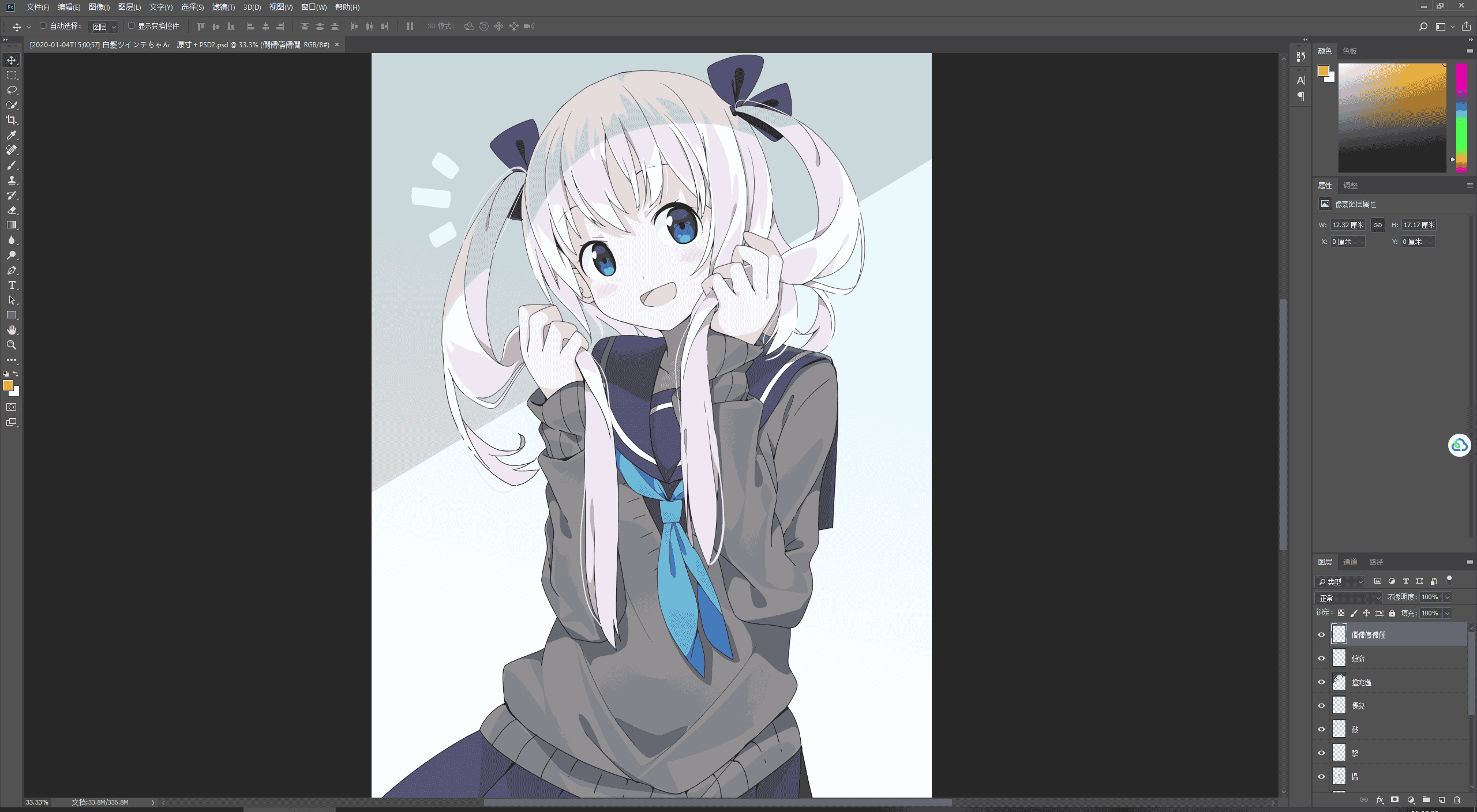
Task: Lock all padlock icon in Layers
Action: 1392,613
